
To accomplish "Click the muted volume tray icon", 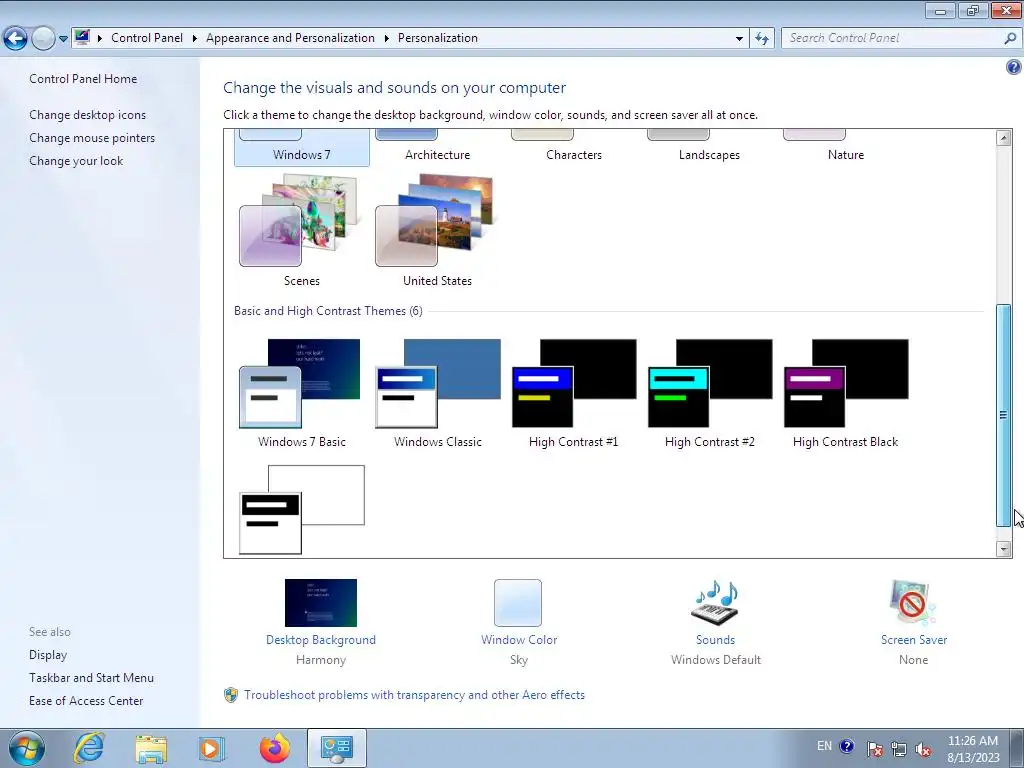I will coord(923,749).
